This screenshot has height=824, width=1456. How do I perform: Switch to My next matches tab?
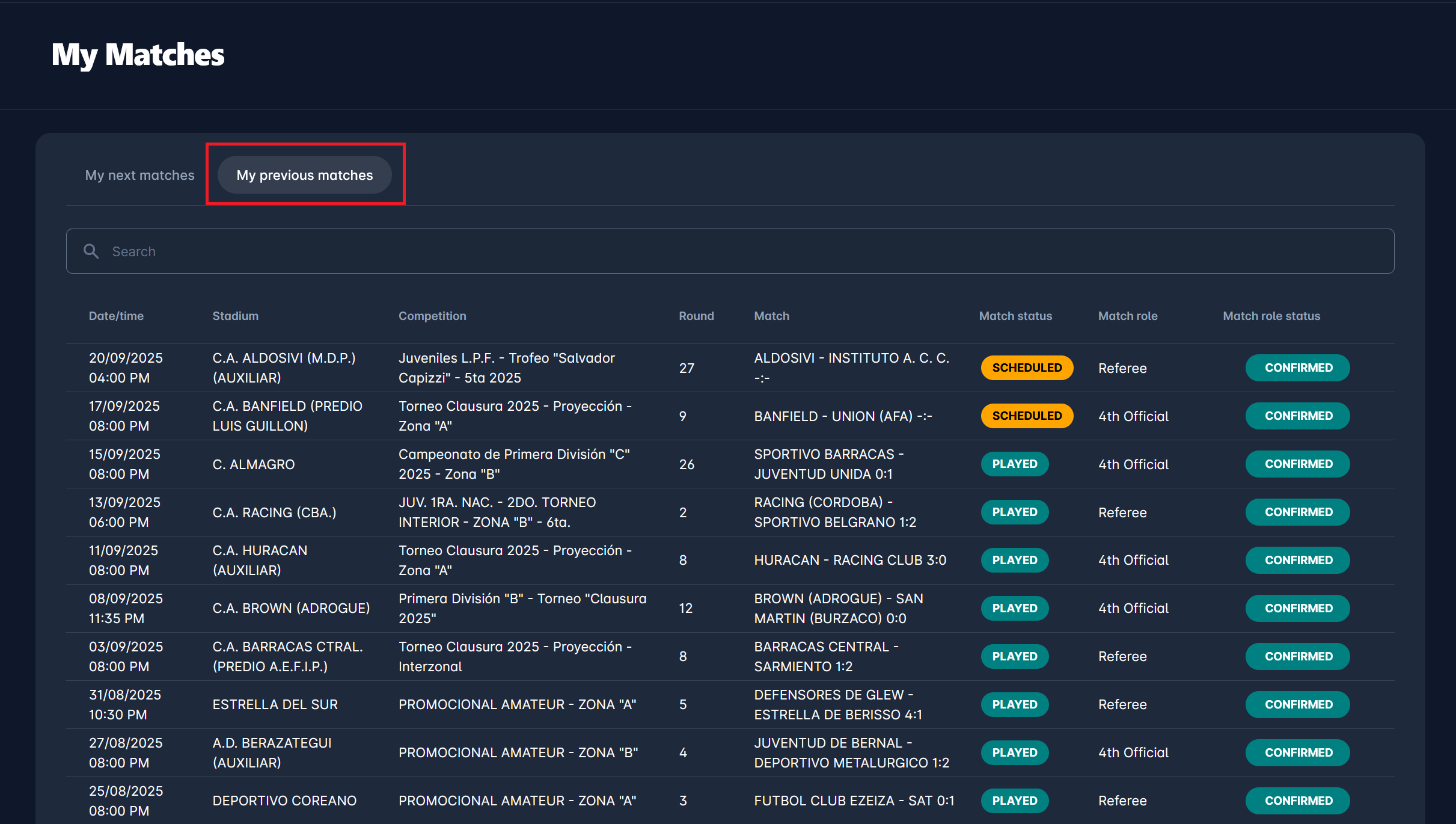tap(139, 175)
